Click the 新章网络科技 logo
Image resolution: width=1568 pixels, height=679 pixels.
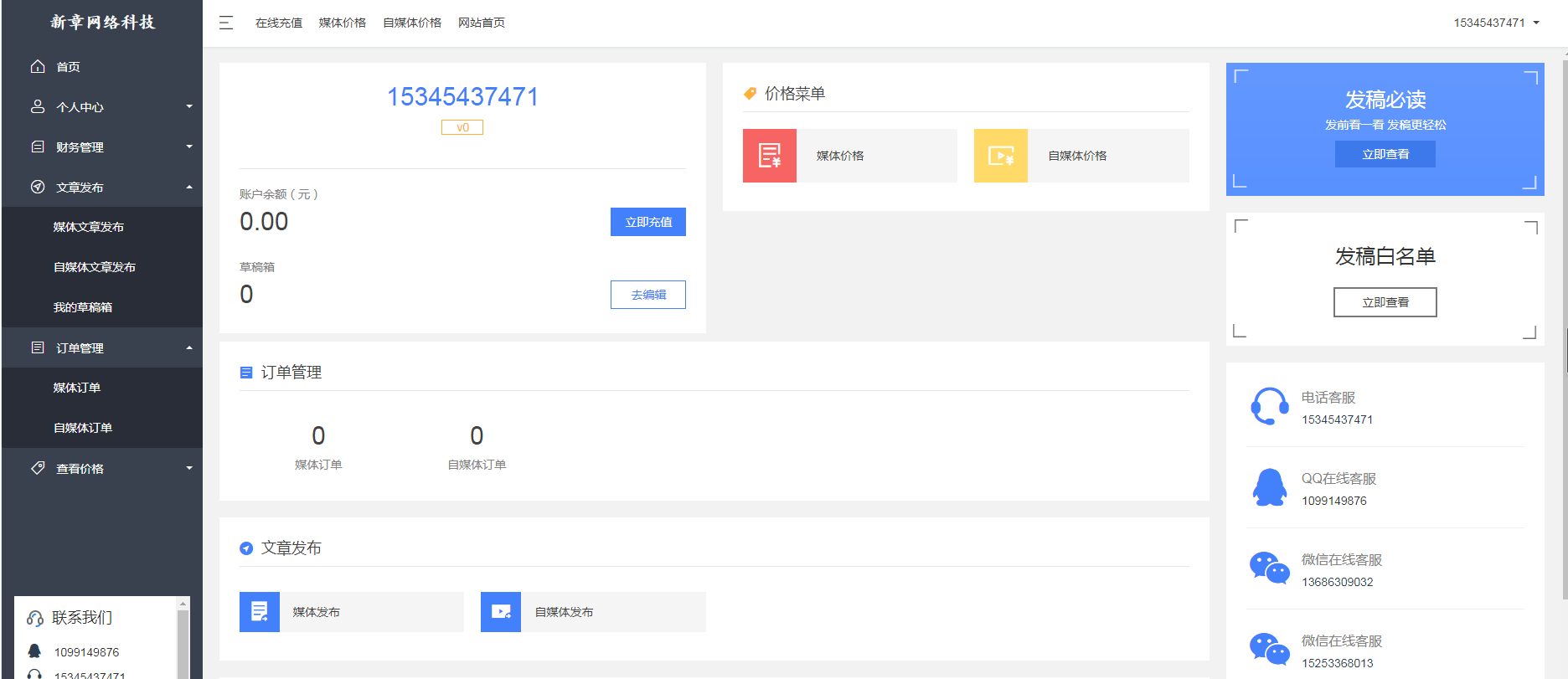pos(102,23)
